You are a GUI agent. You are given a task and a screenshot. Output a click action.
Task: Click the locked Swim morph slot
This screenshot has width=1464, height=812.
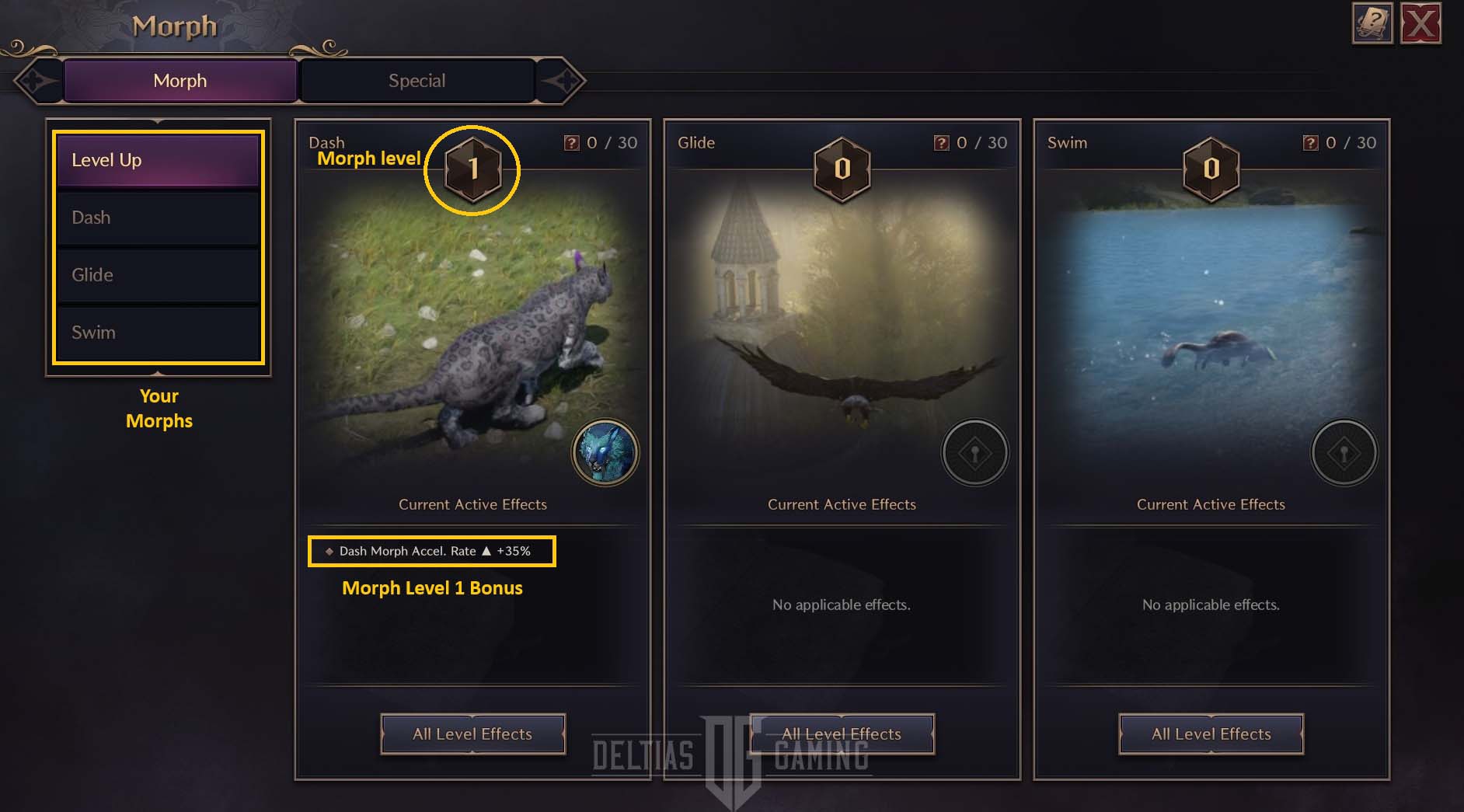tap(1344, 452)
